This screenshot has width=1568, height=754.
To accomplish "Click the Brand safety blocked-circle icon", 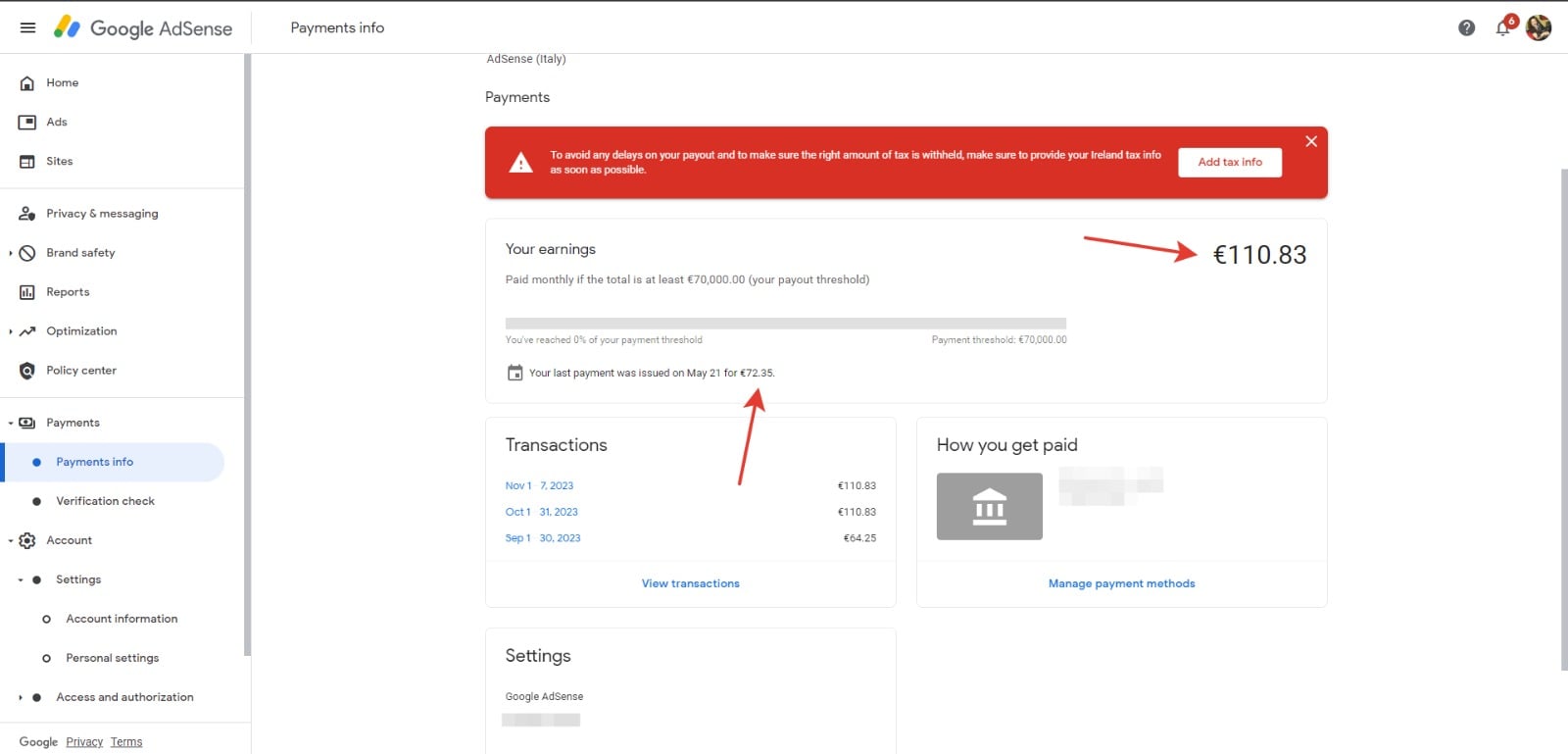I will tap(27, 253).
